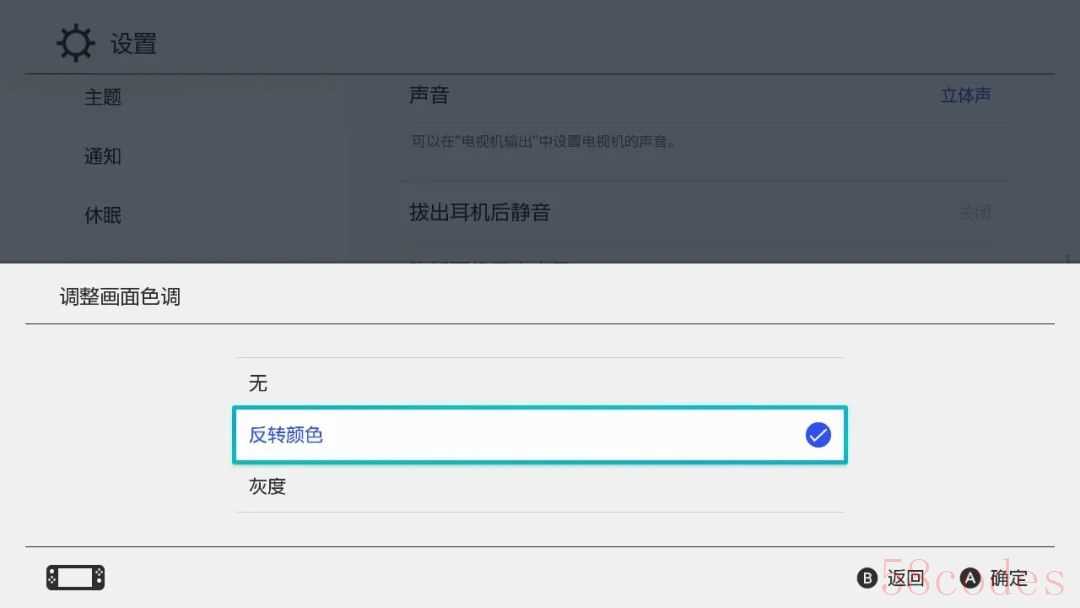
Task: Click the blue checkmark on 反转颜色
Action: [x=818, y=434]
